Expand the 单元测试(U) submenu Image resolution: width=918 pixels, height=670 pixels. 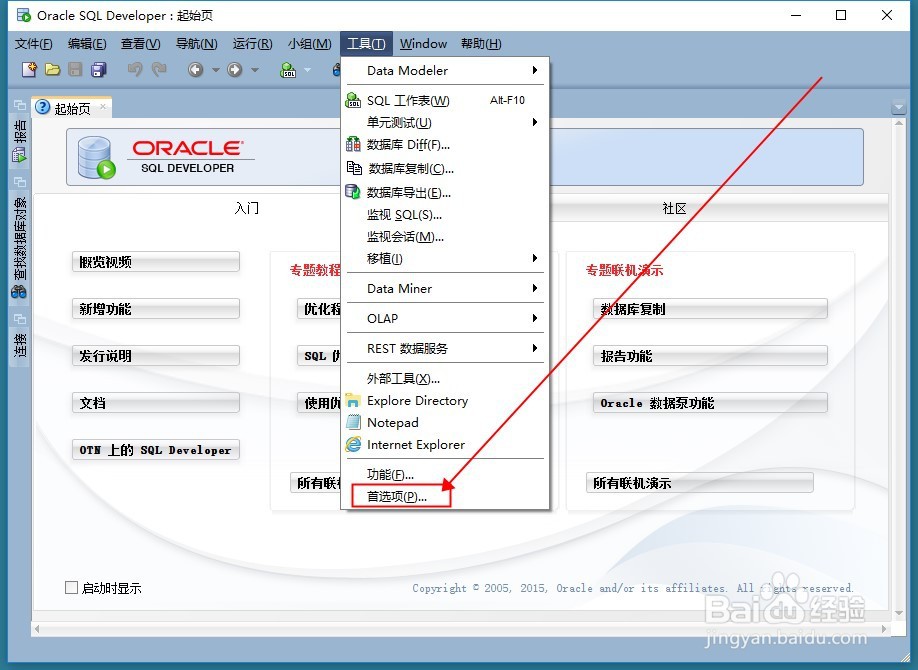coord(445,122)
